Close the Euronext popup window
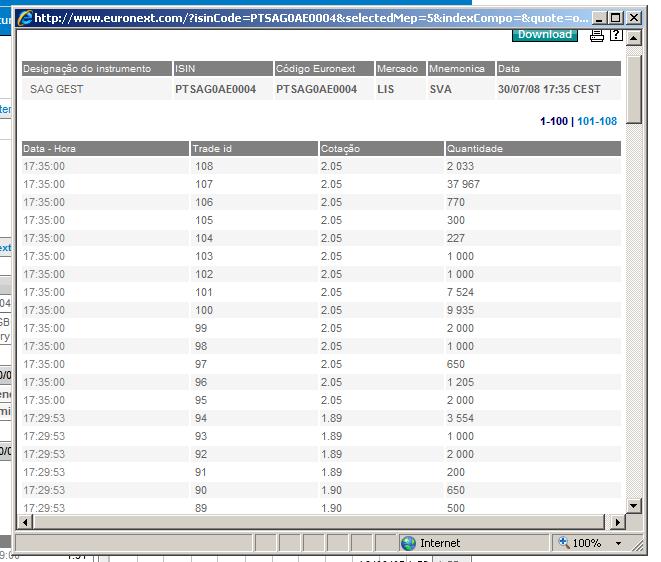 (x=634, y=18)
